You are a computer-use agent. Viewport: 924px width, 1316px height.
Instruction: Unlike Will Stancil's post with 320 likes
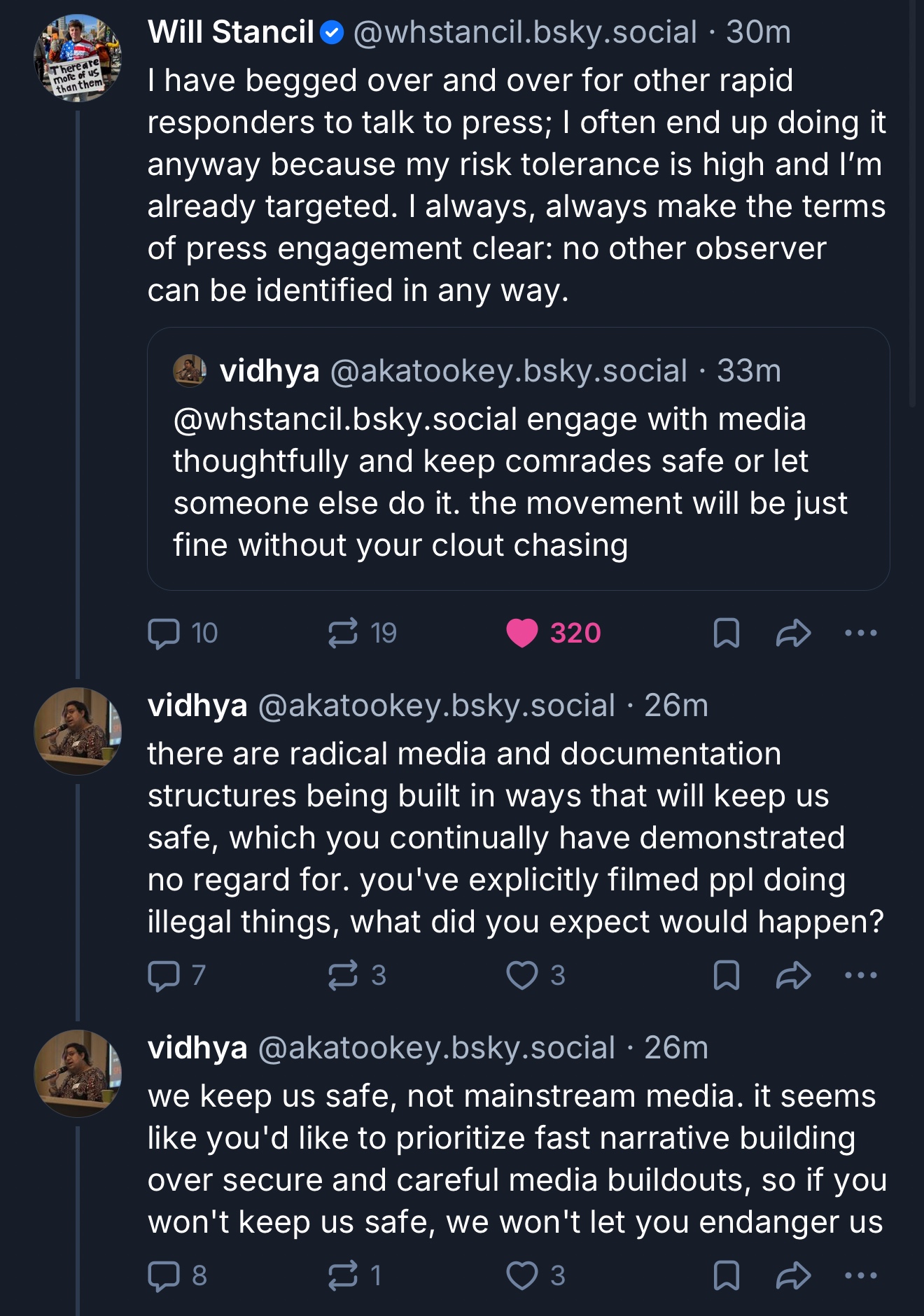(522, 633)
